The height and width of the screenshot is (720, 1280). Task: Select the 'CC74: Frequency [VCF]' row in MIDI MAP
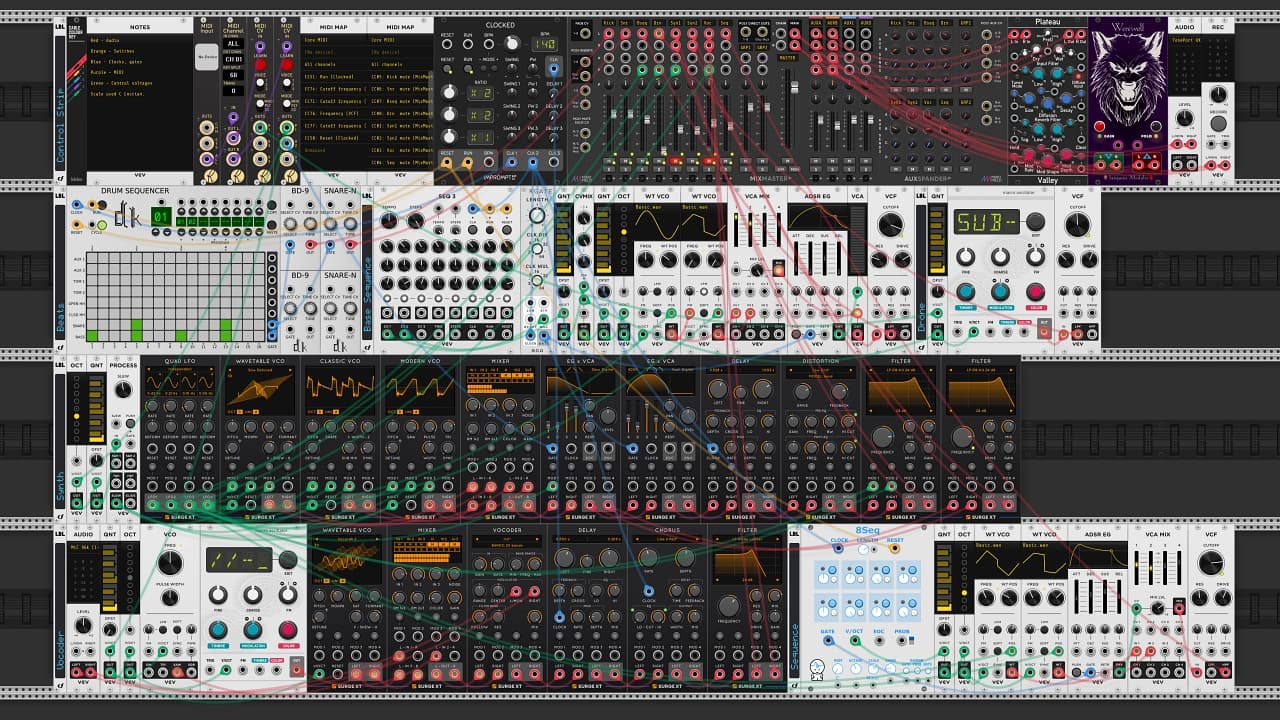tap(335, 114)
